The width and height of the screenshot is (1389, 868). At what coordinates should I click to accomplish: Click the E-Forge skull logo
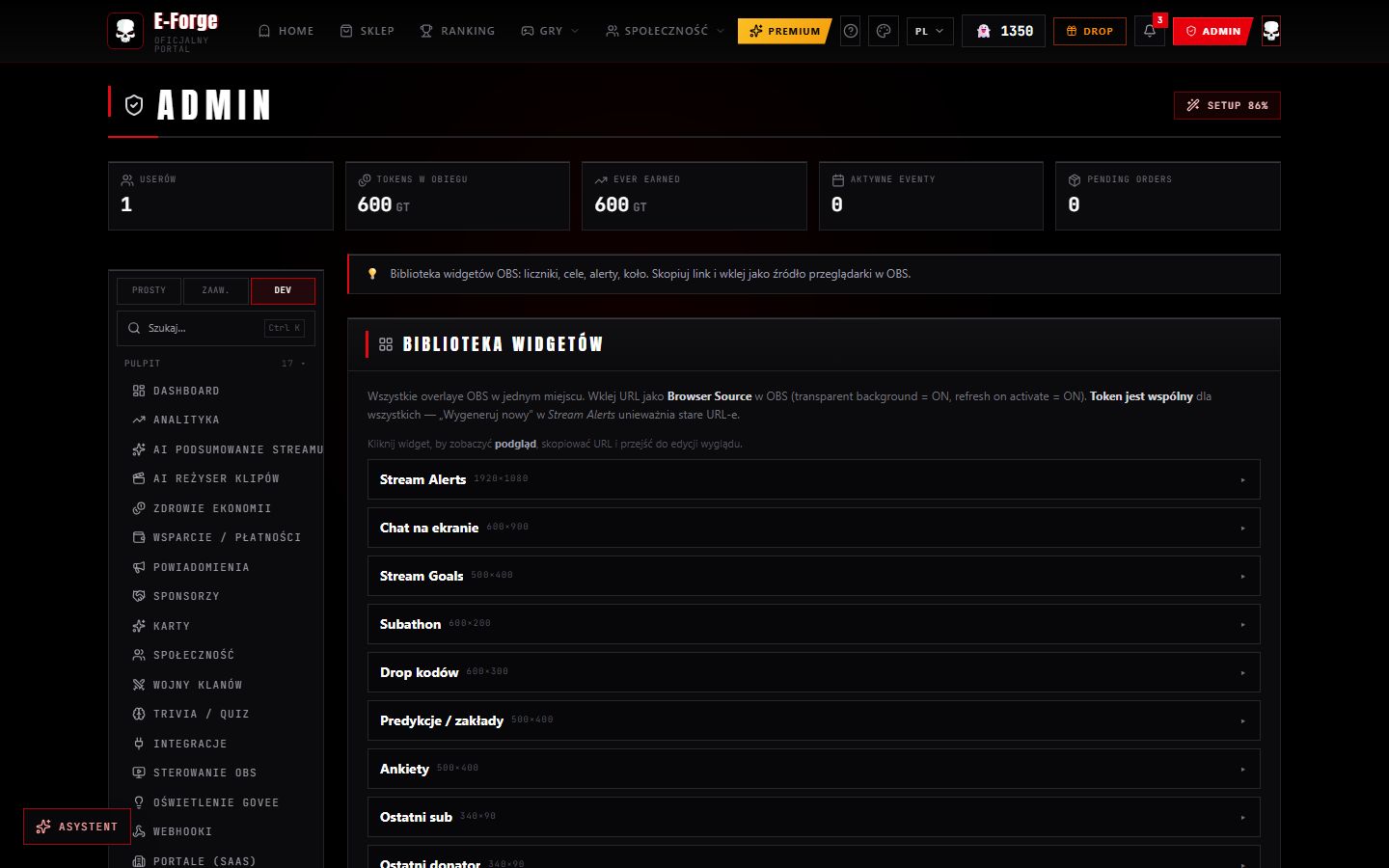(125, 31)
